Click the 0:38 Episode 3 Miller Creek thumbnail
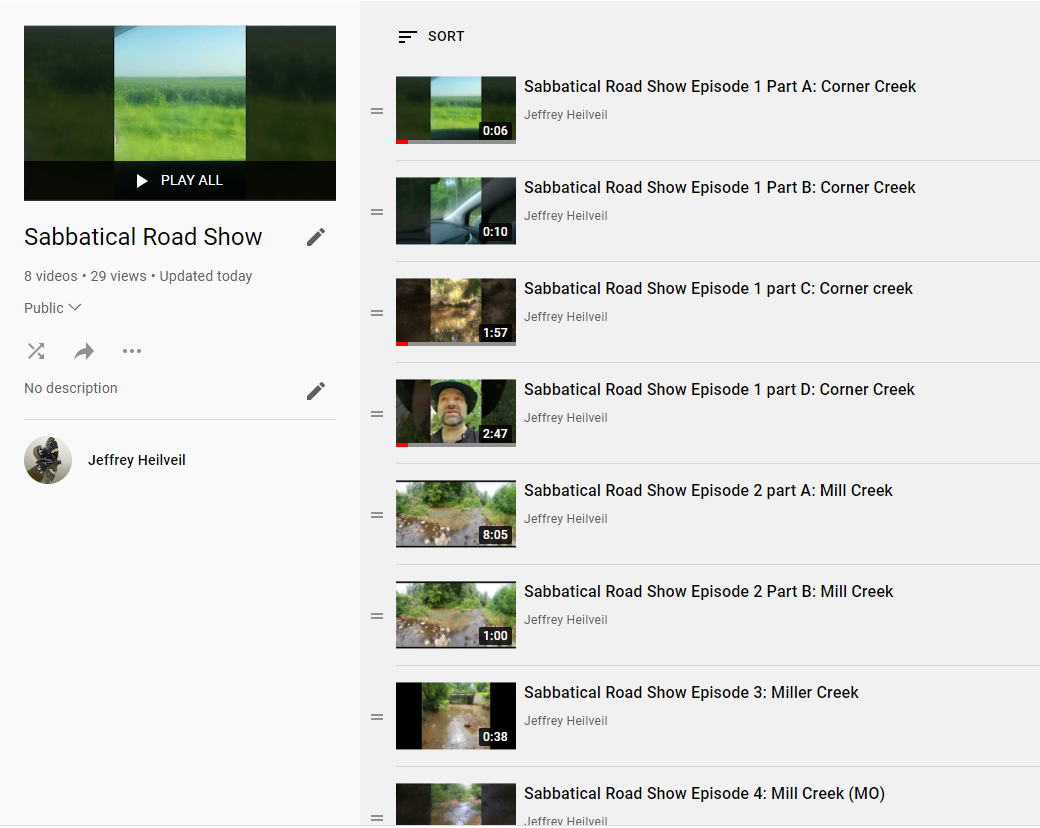The image size is (1040, 828). click(x=456, y=716)
